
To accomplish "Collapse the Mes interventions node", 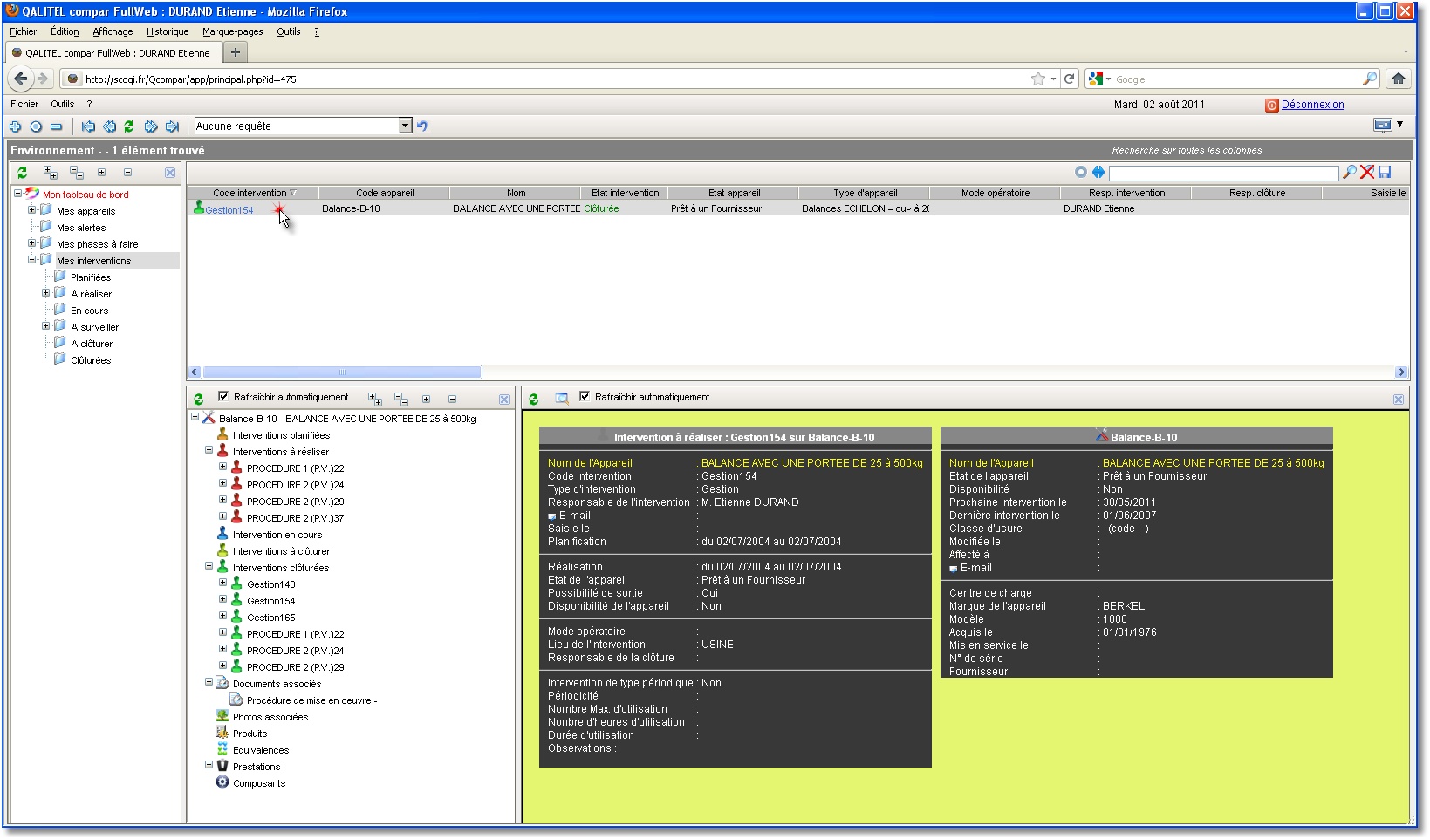I will coord(31,259).
